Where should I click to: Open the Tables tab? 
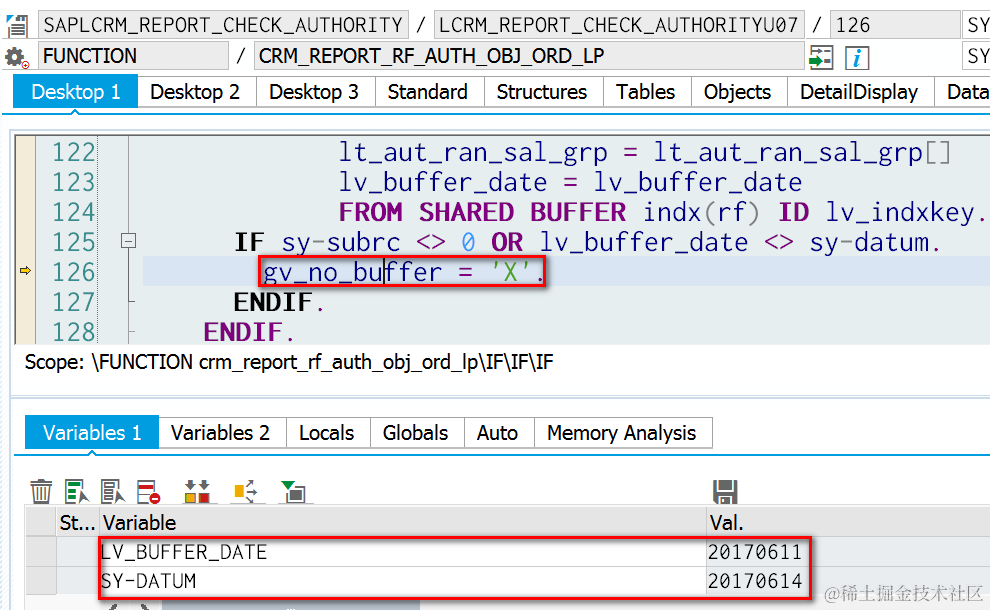(645, 92)
